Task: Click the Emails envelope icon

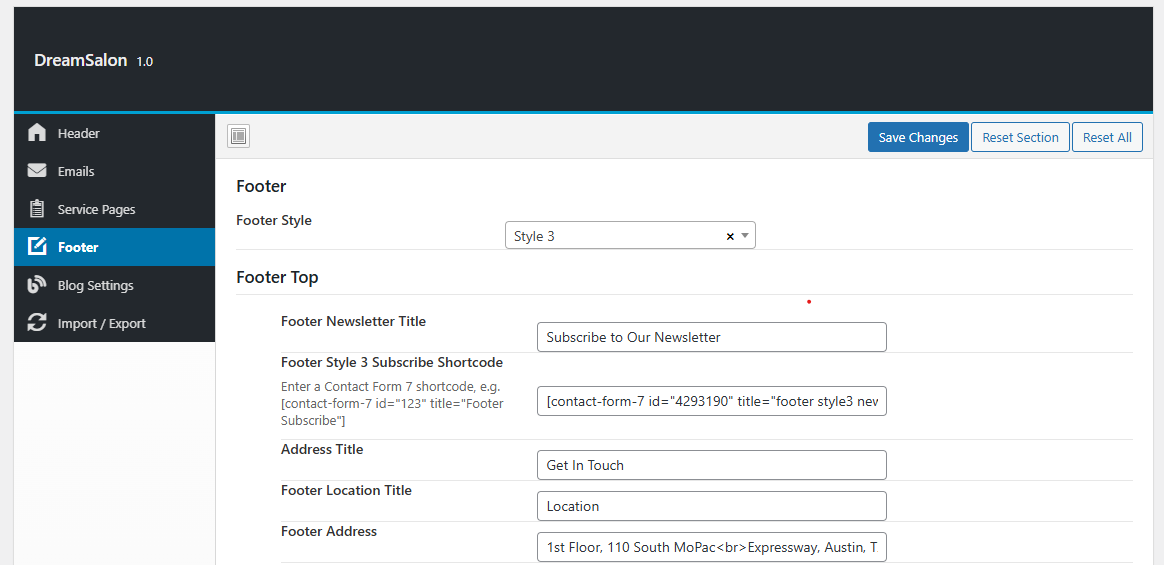Action: pos(37,171)
